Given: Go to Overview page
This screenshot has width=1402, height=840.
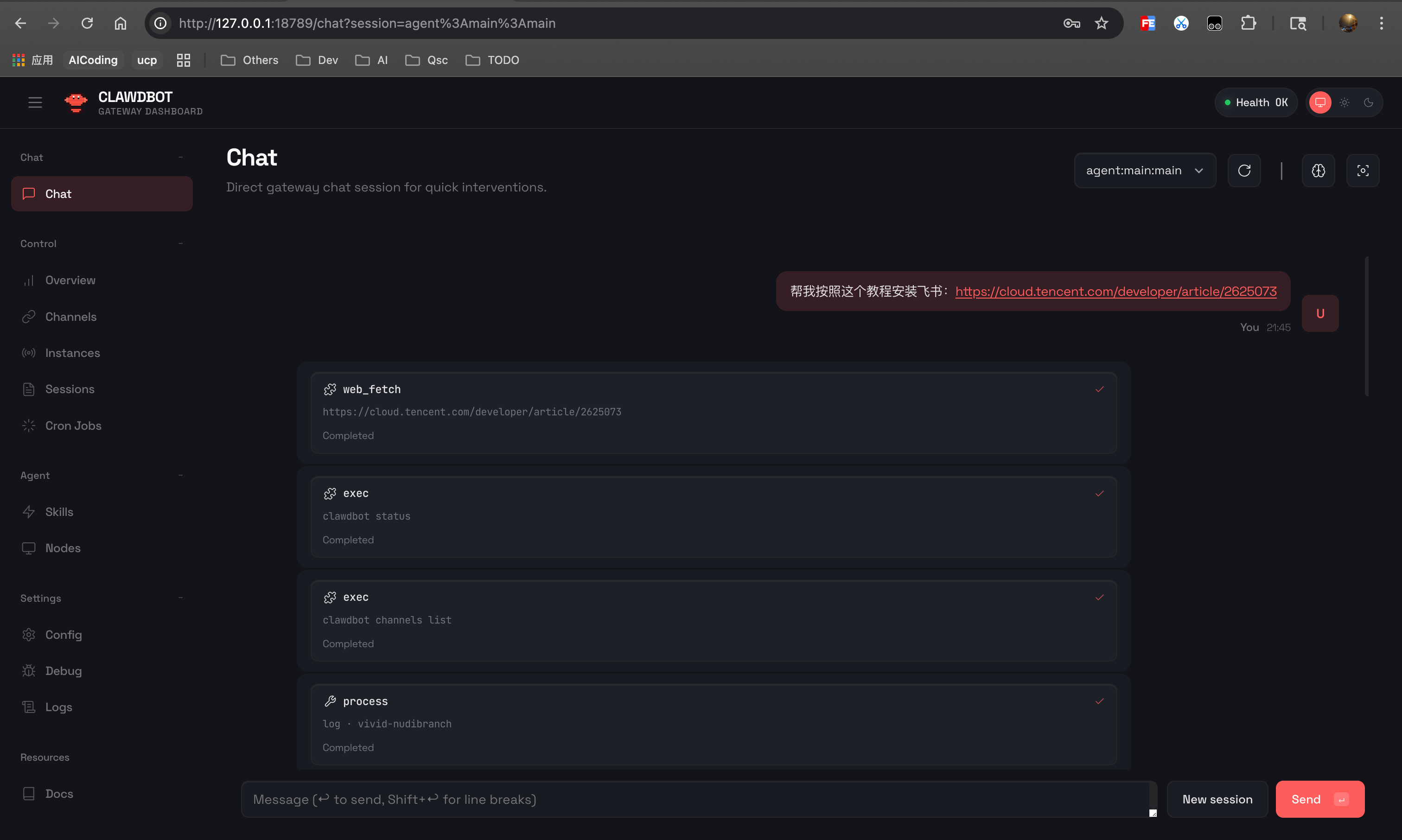Looking at the screenshot, I should click(x=102, y=280).
